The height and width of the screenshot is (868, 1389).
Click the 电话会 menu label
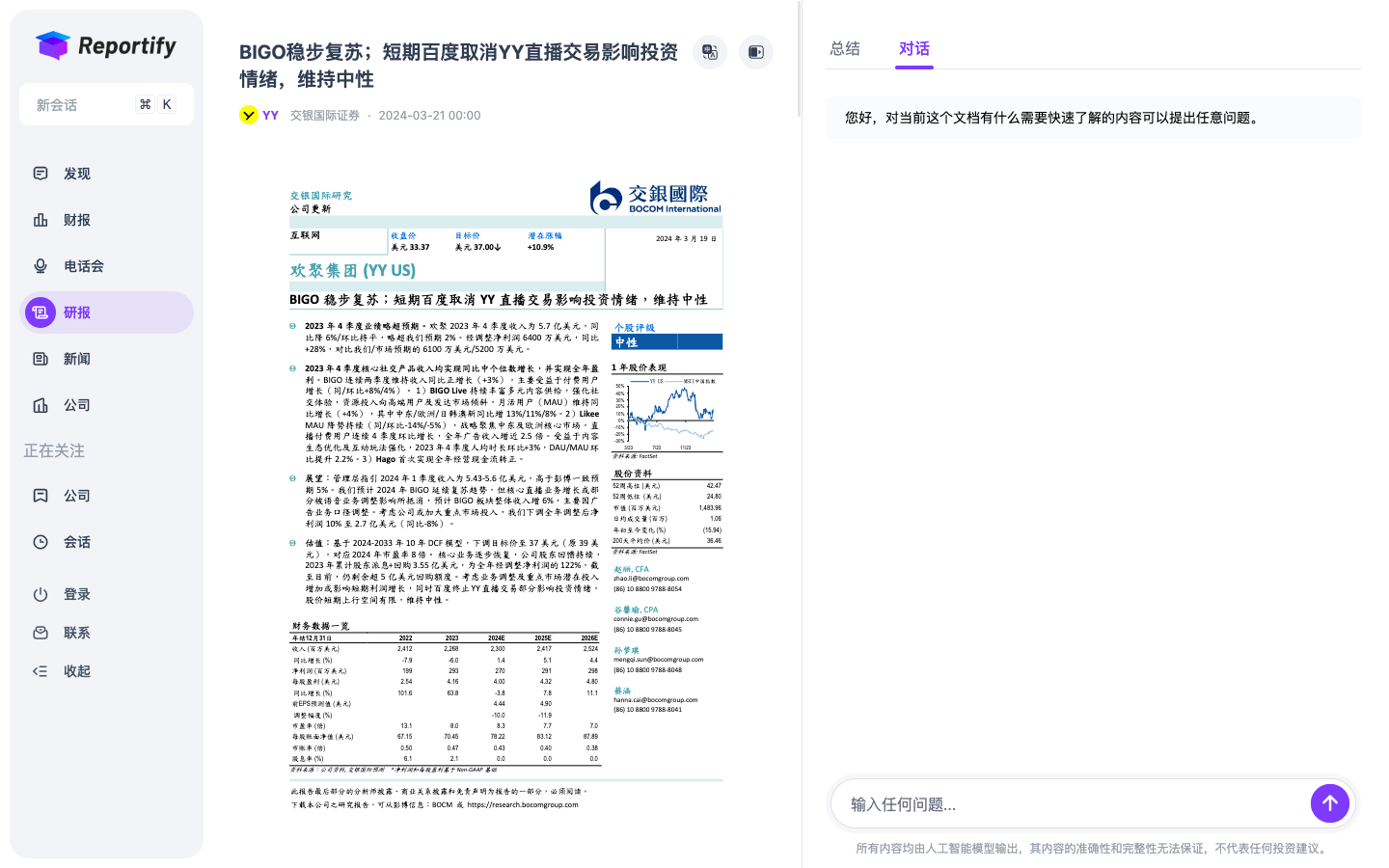tap(84, 266)
